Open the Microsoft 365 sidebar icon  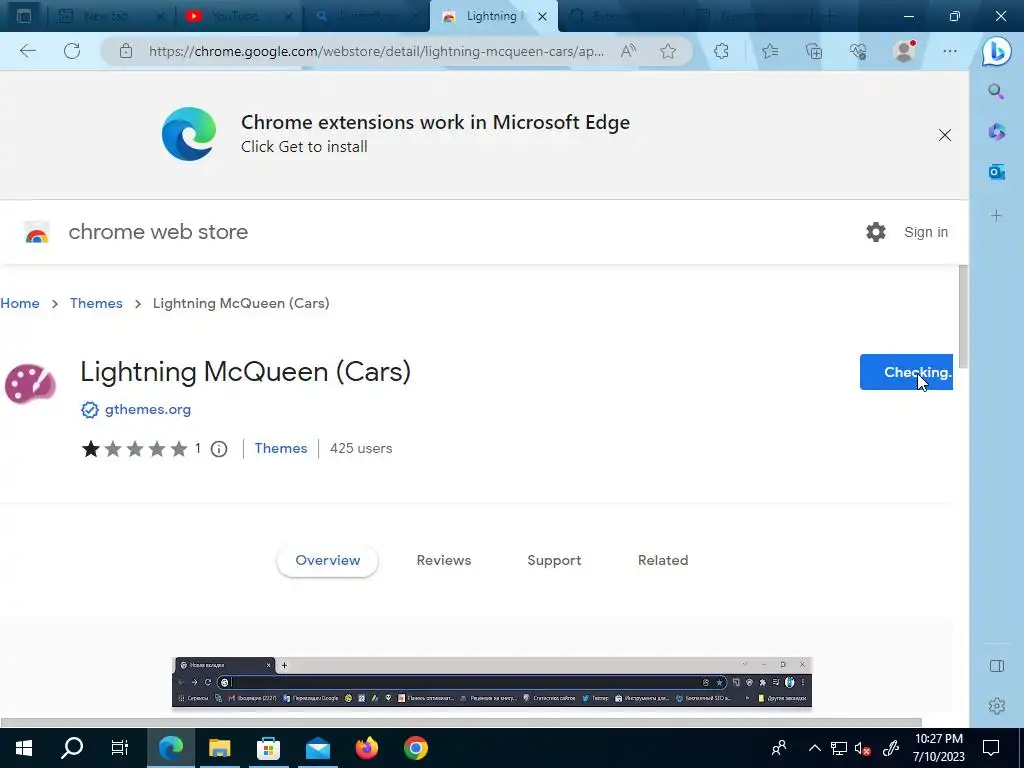click(996, 132)
